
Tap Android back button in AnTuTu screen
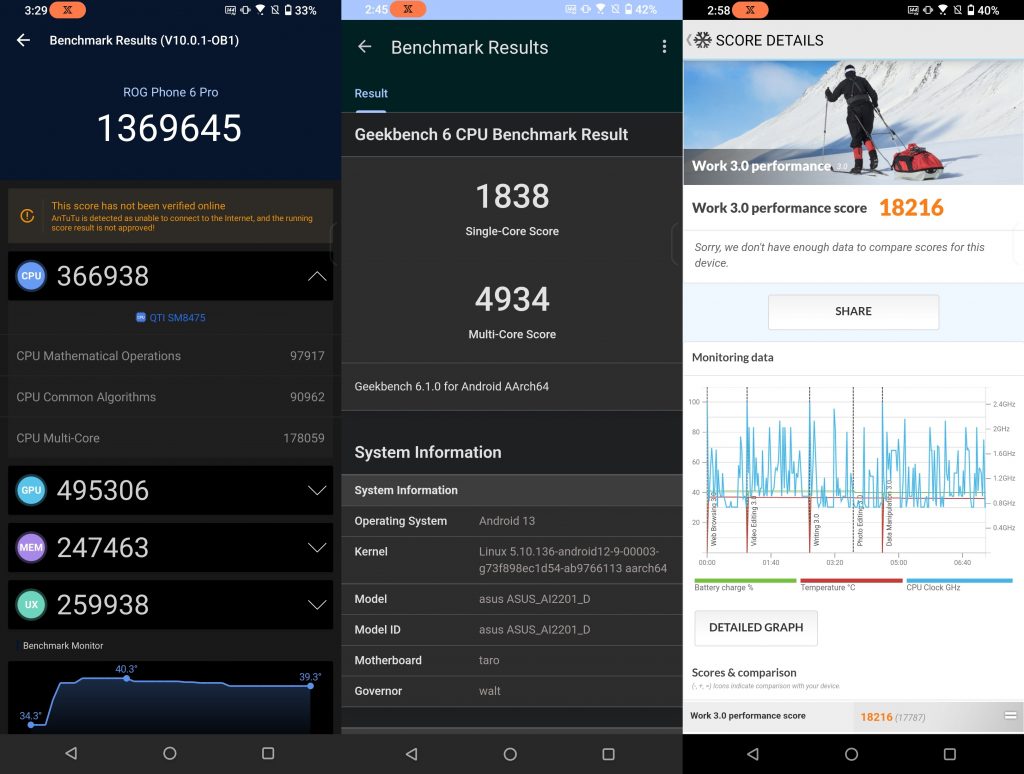(71, 753)
